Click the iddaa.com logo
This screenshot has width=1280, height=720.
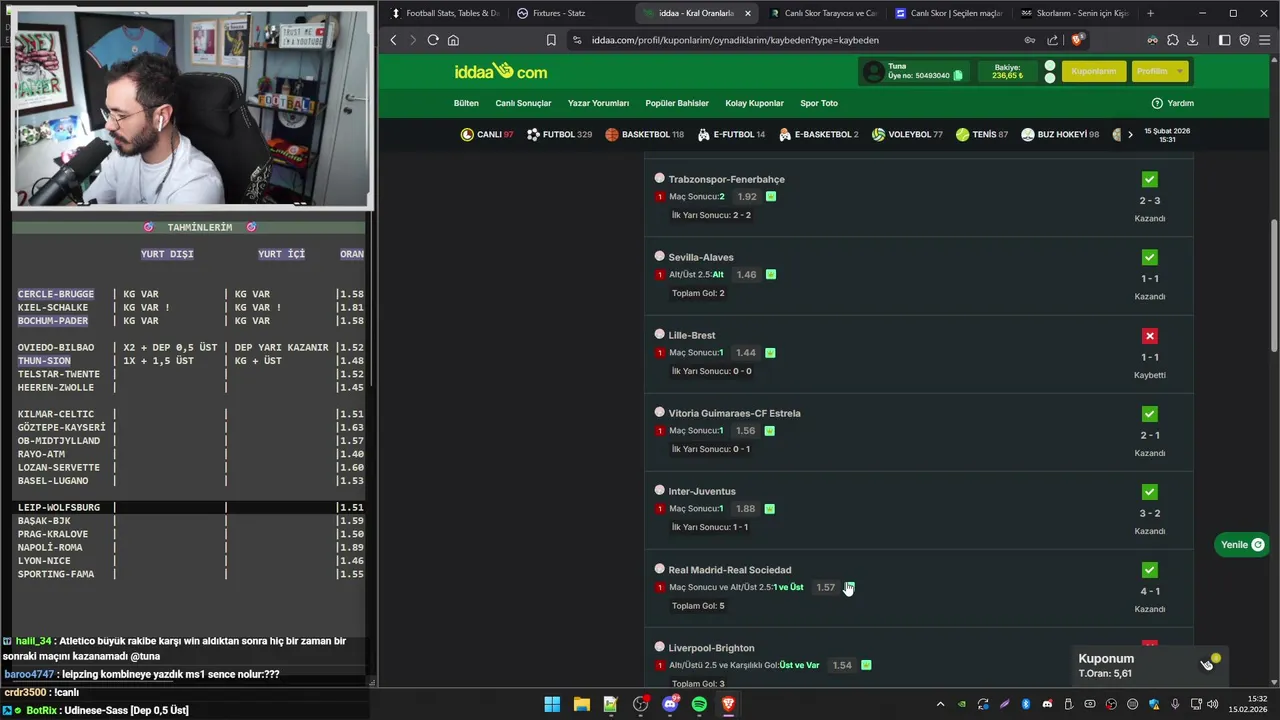[x=500, y=71]
